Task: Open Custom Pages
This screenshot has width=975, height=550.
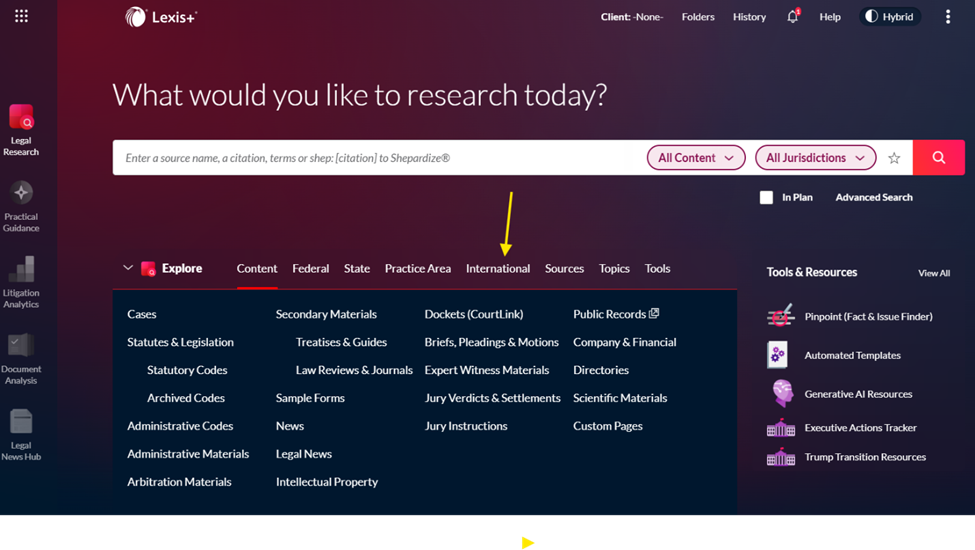Action: [x=608, y=426]
